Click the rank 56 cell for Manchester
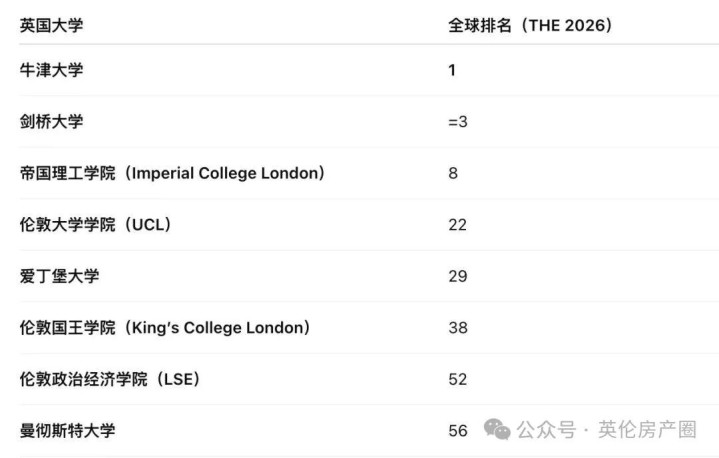This screenshot has height=458, width=719. (457, 430)
